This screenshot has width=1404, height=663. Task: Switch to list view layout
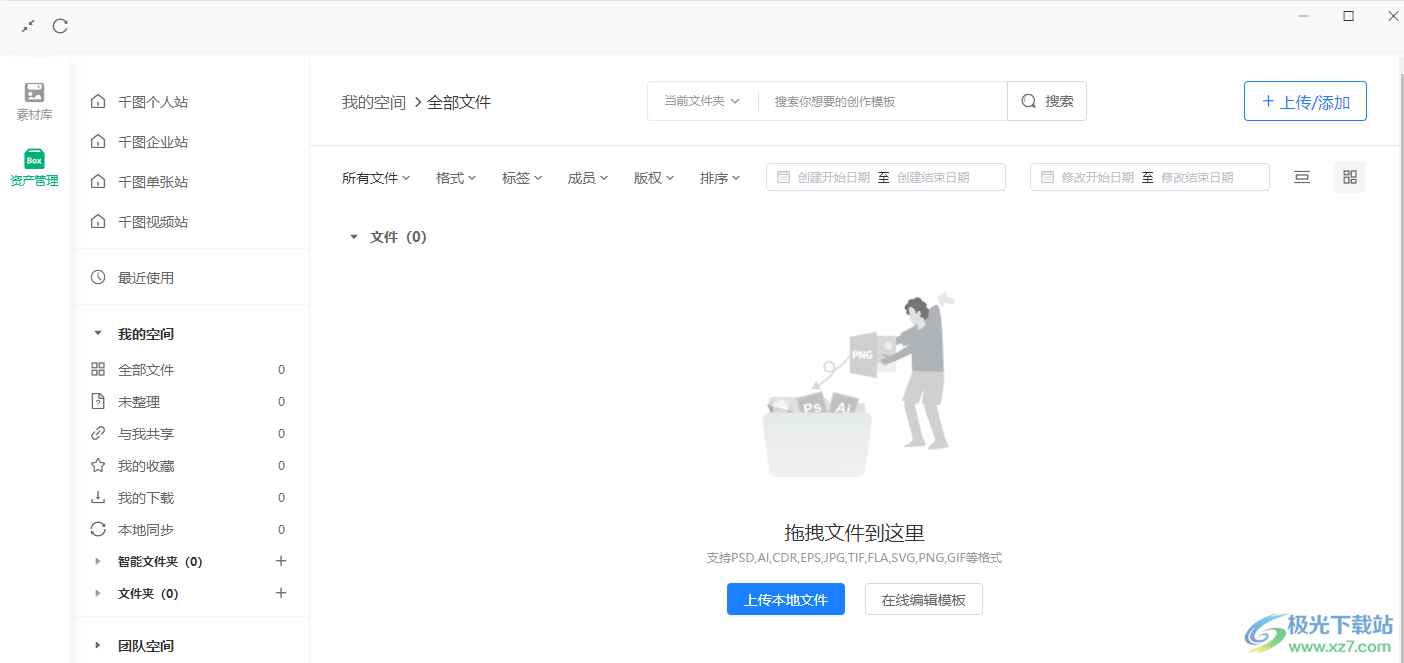click(1302, 177)
